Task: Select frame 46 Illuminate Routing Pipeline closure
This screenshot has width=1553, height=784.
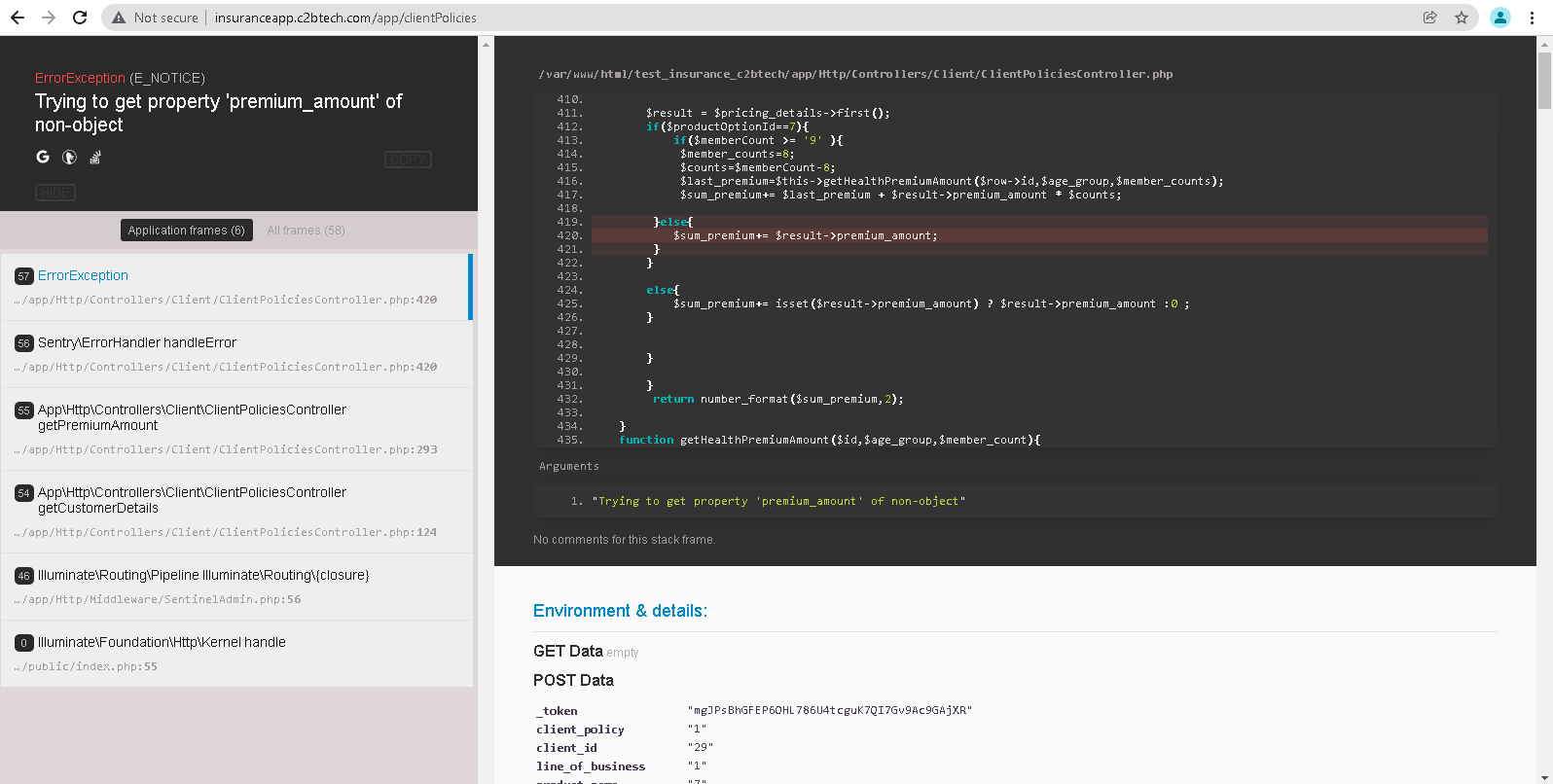Action: coord(236,587)
